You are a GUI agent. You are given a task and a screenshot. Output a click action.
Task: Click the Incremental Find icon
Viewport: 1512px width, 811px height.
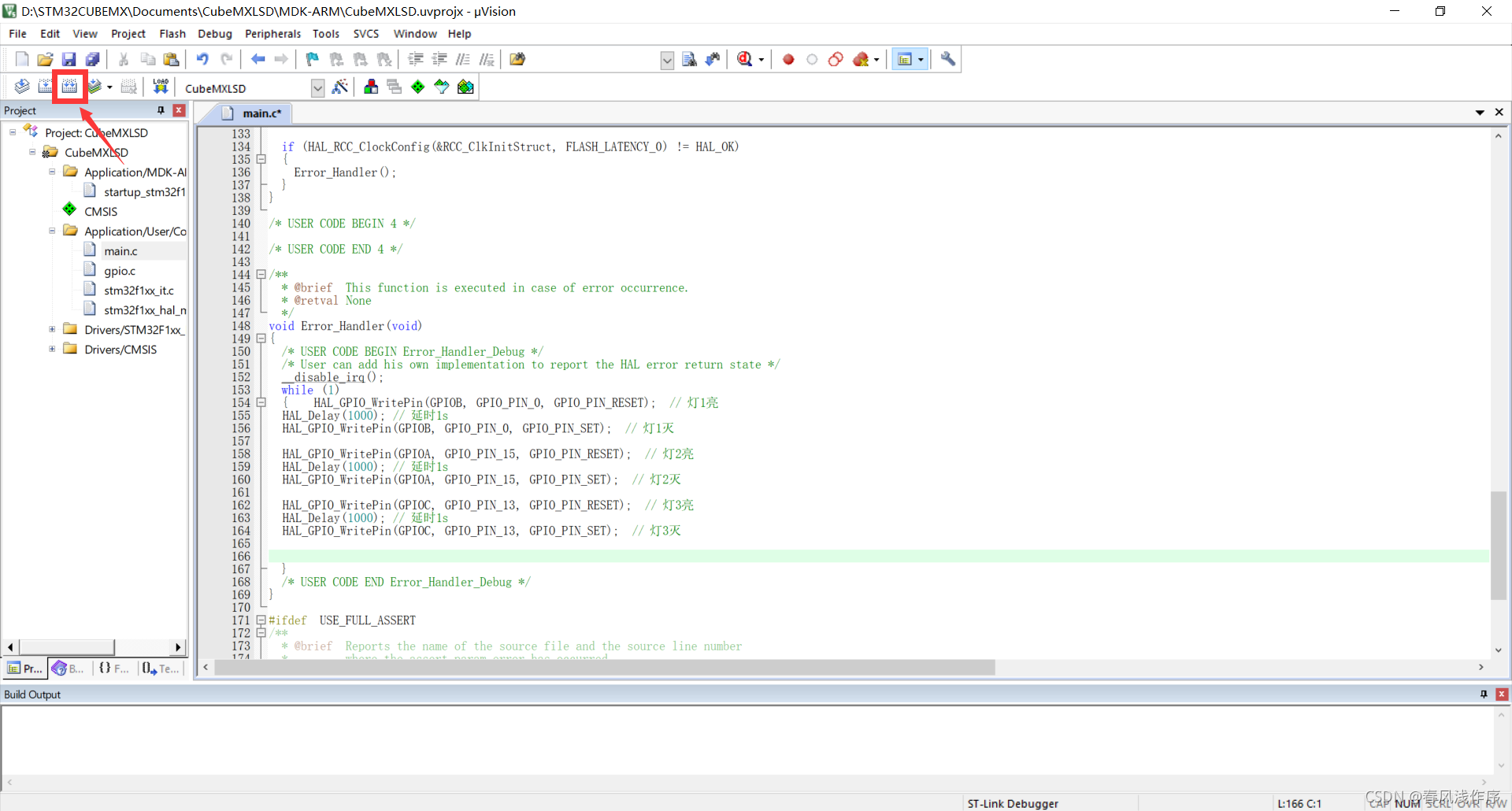tap(713, 59)
